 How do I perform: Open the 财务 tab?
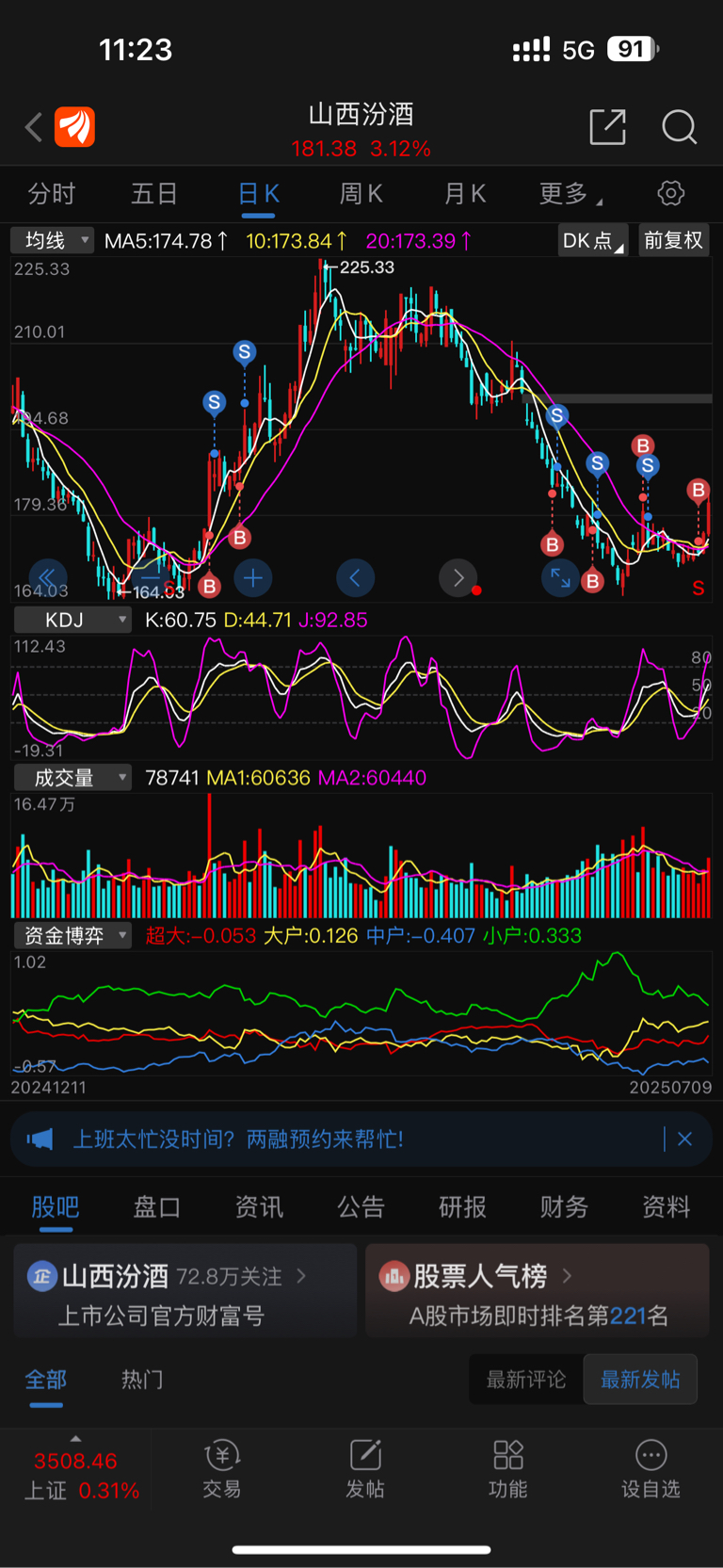[565, 1207]
